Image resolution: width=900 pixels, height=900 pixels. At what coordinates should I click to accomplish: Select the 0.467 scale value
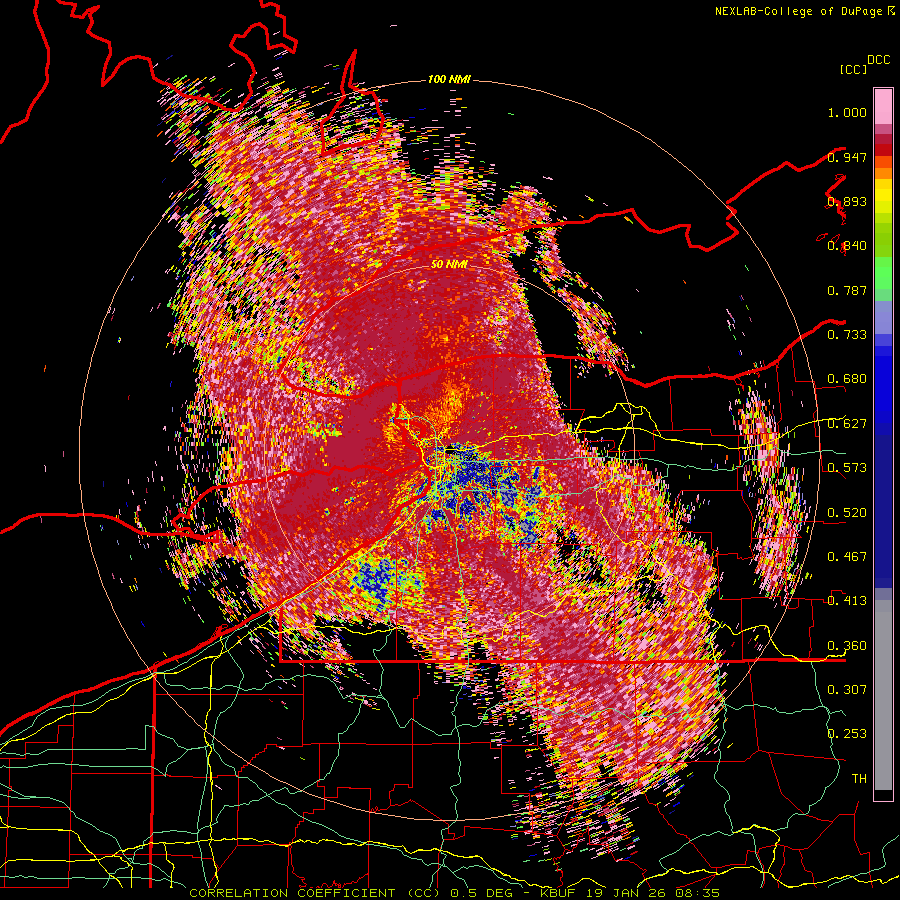click(x=847, y=557)
